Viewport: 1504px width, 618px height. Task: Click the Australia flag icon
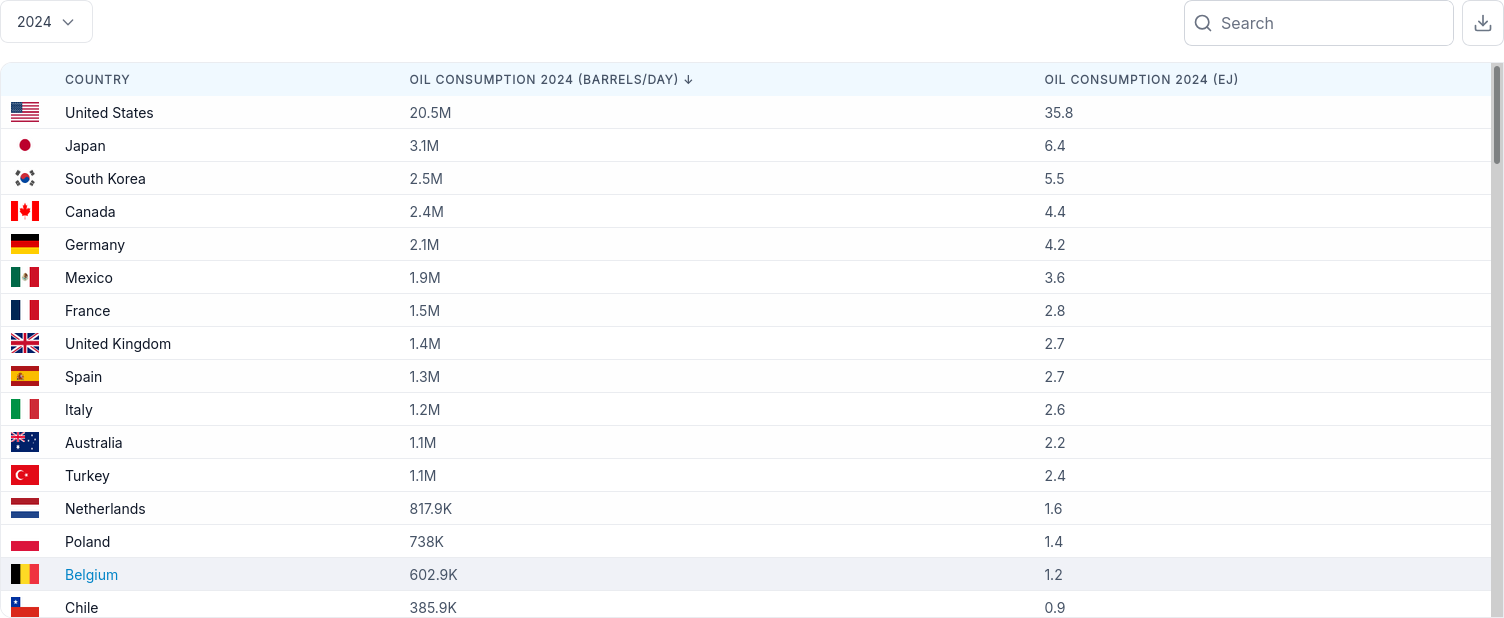click(25, 443)
